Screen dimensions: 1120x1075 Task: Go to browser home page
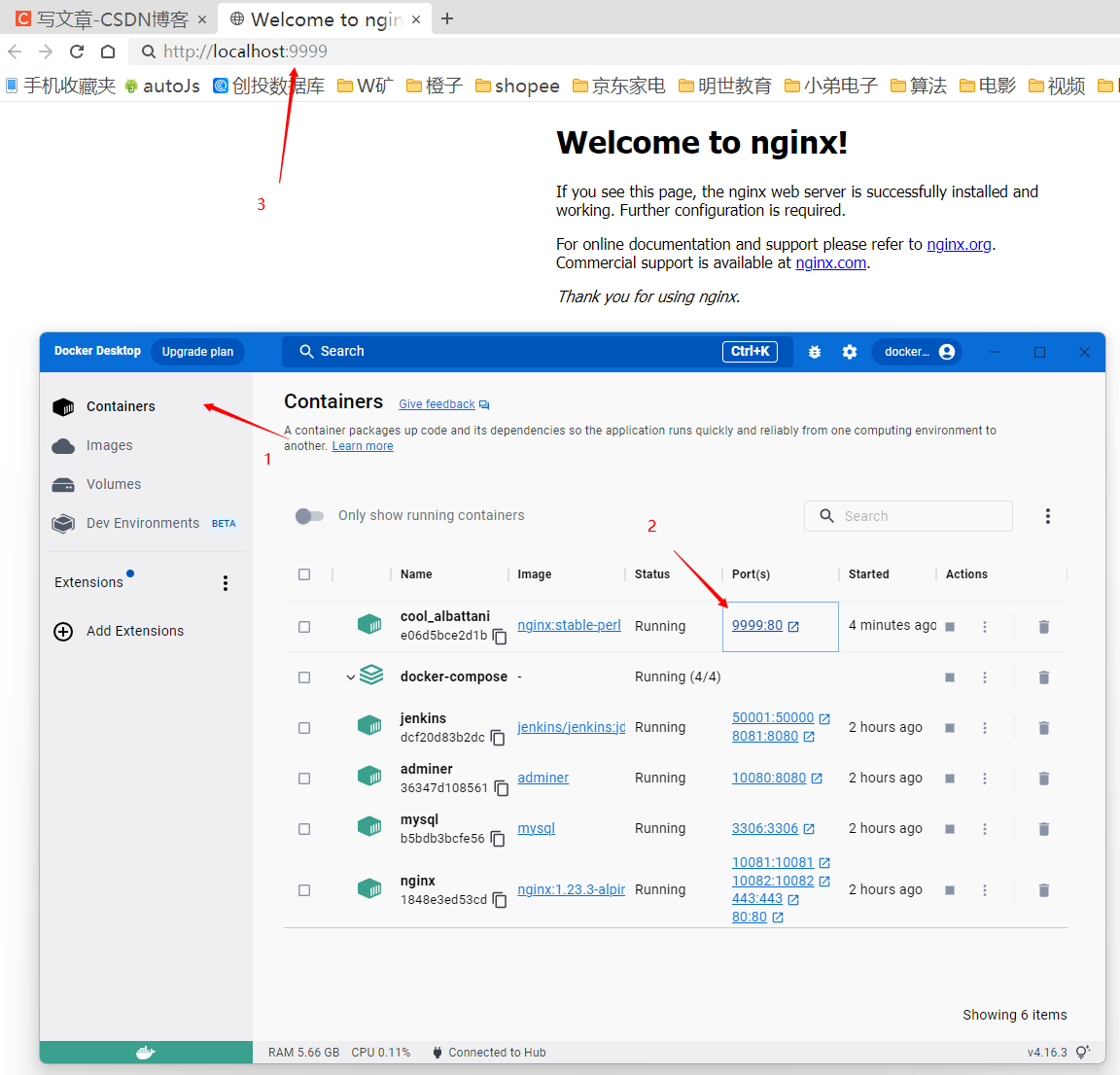point(108,52)
